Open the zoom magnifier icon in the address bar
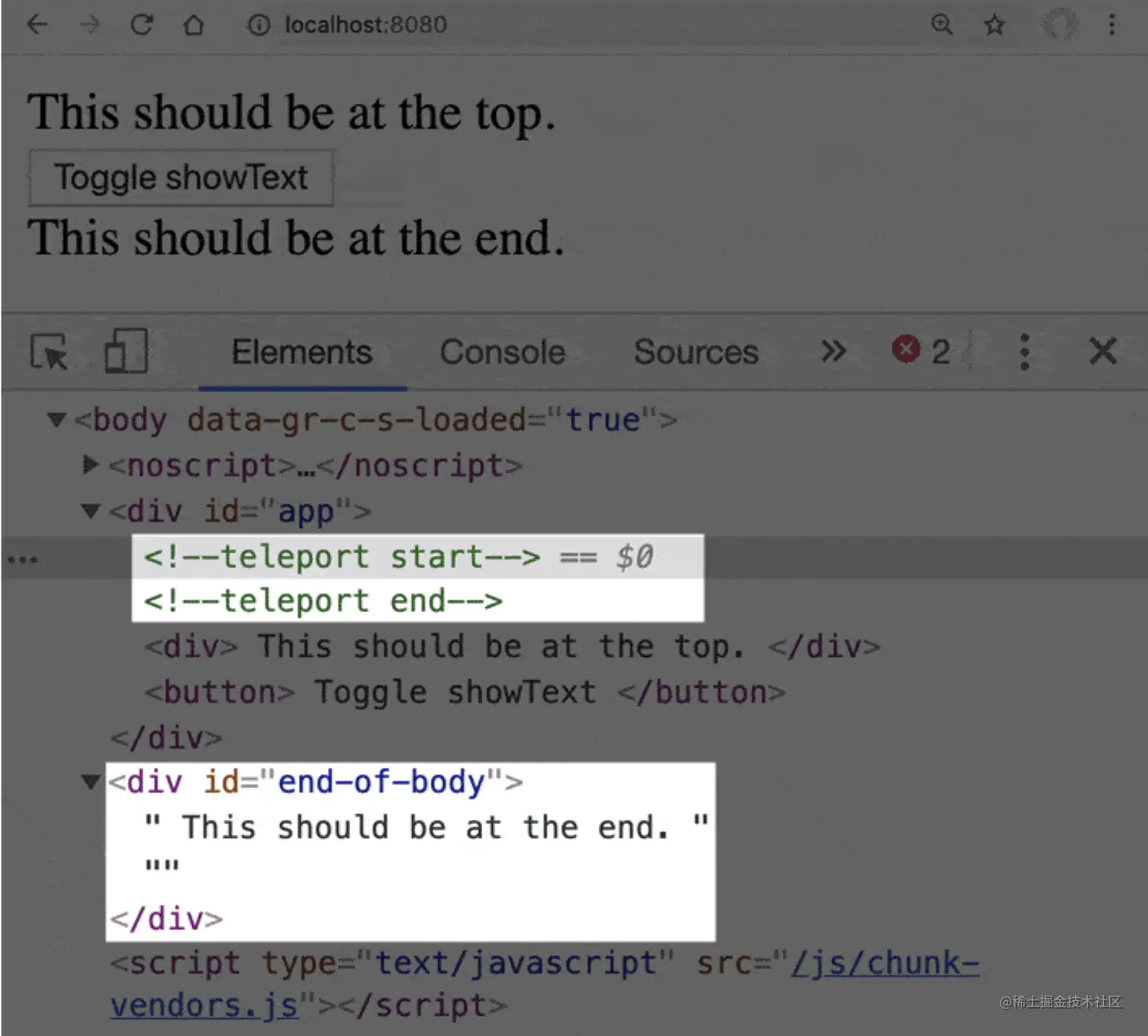The height and width of the screenshot is (1036, 1148). [941, 25]
